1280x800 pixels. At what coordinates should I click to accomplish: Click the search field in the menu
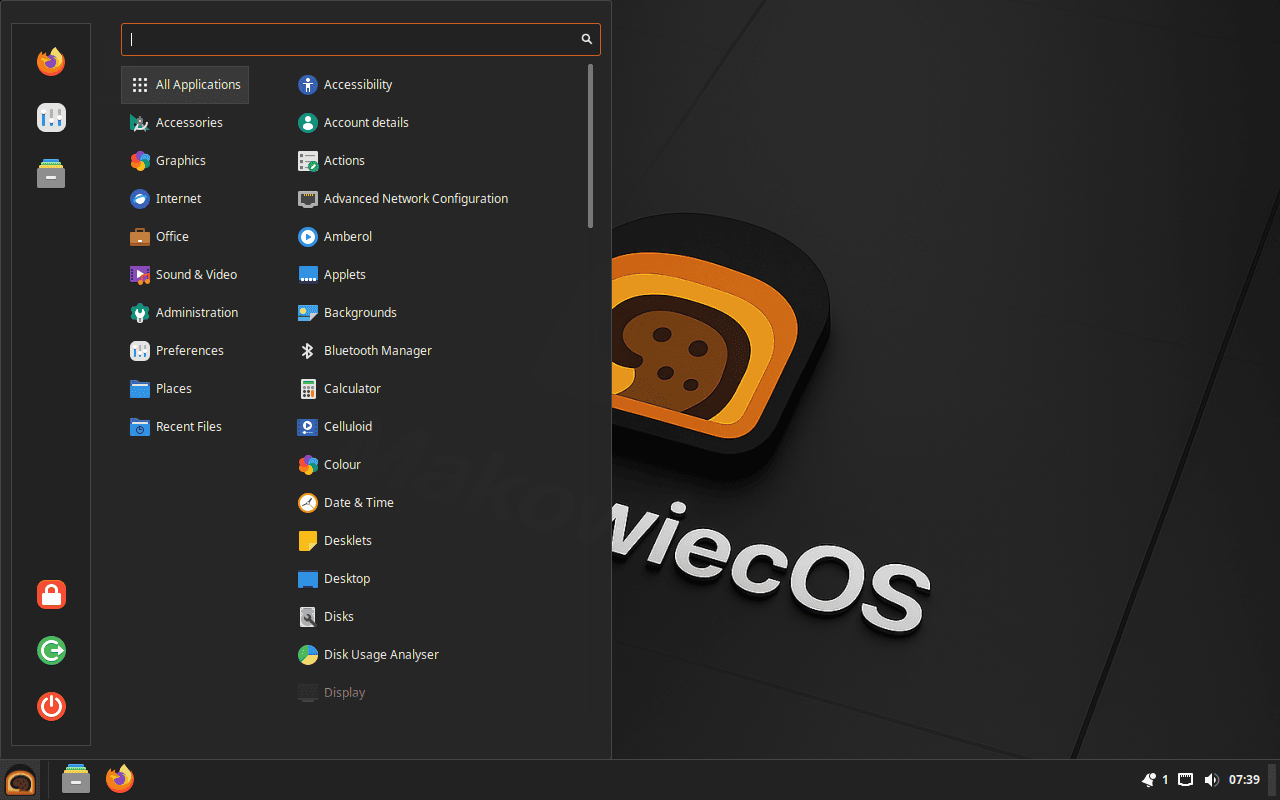[x=361, y=39]
